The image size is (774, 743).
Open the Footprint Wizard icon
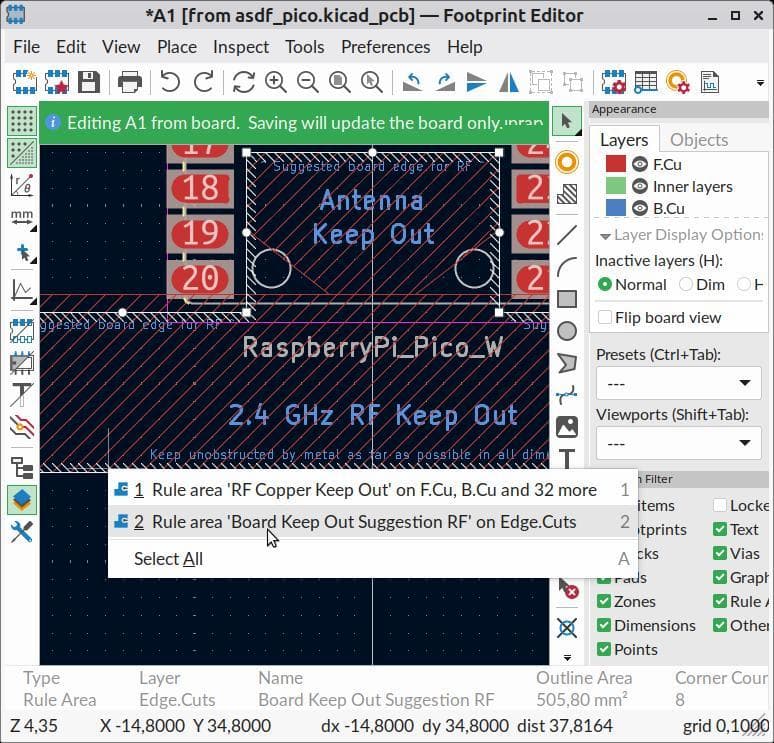coord(57,82)
